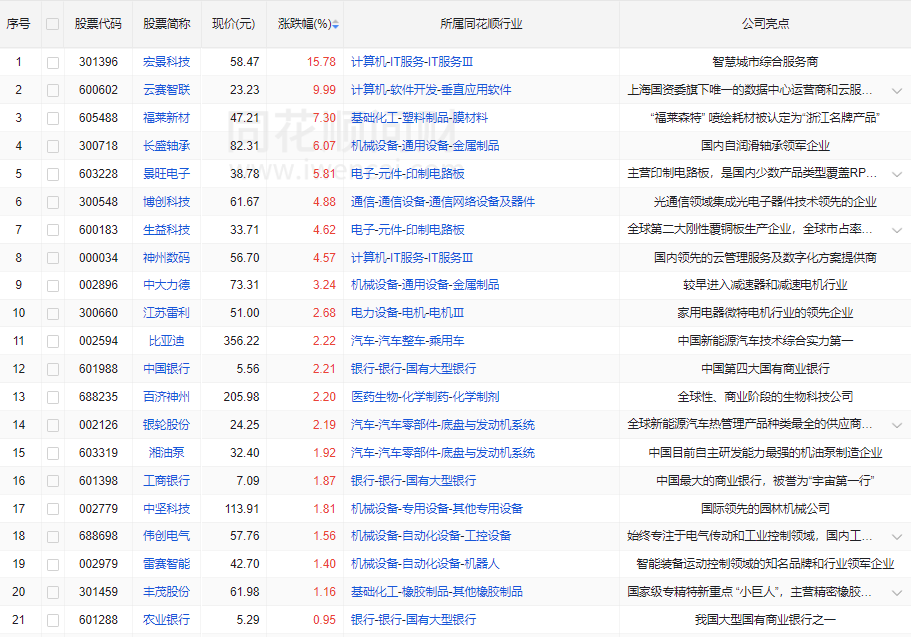This screenshot has width=919, height=637.
Task: Open stock link 湘油泵
Action: 166,452
